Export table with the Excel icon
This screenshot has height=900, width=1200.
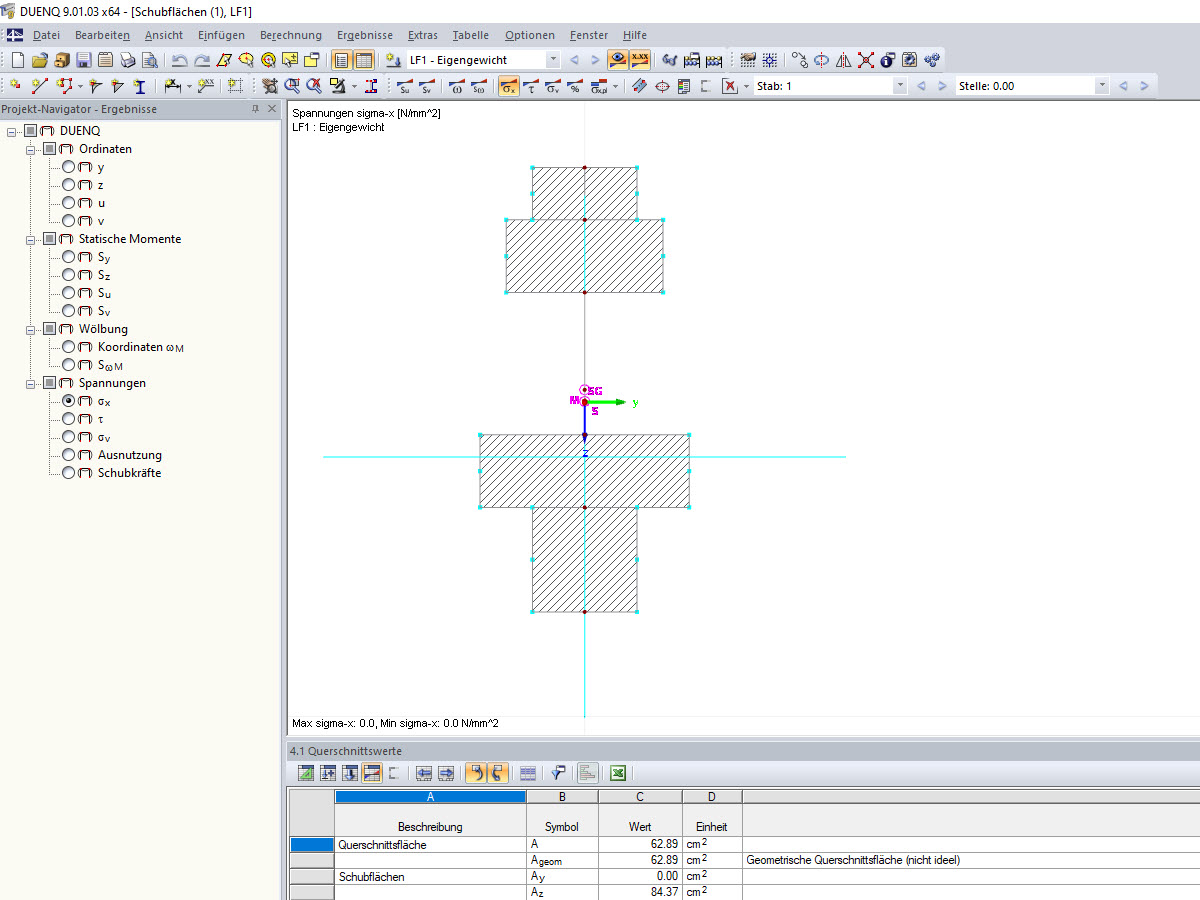[x=618, y=773]
